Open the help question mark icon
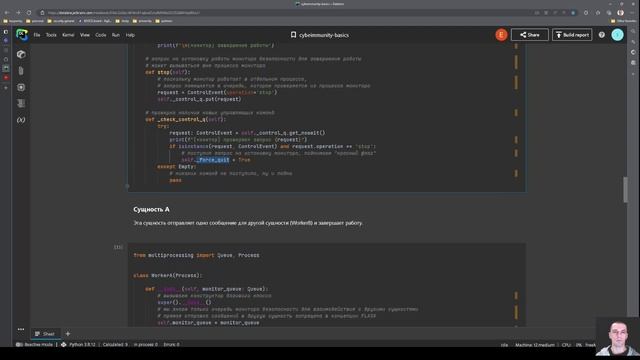The height and width of the screenshot is (360, 640). (602, 35)
